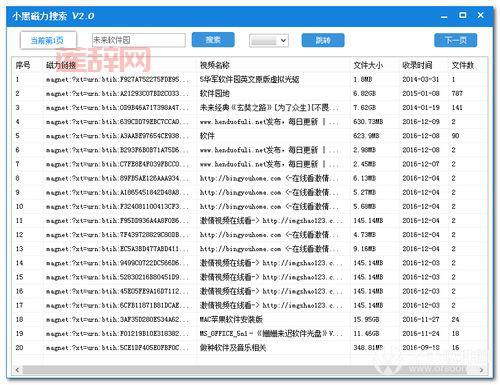Click the horizontal scrollbar track
The width and height of the screenshot is (500, 385).
pyautogui.click(x=249, y=370)
